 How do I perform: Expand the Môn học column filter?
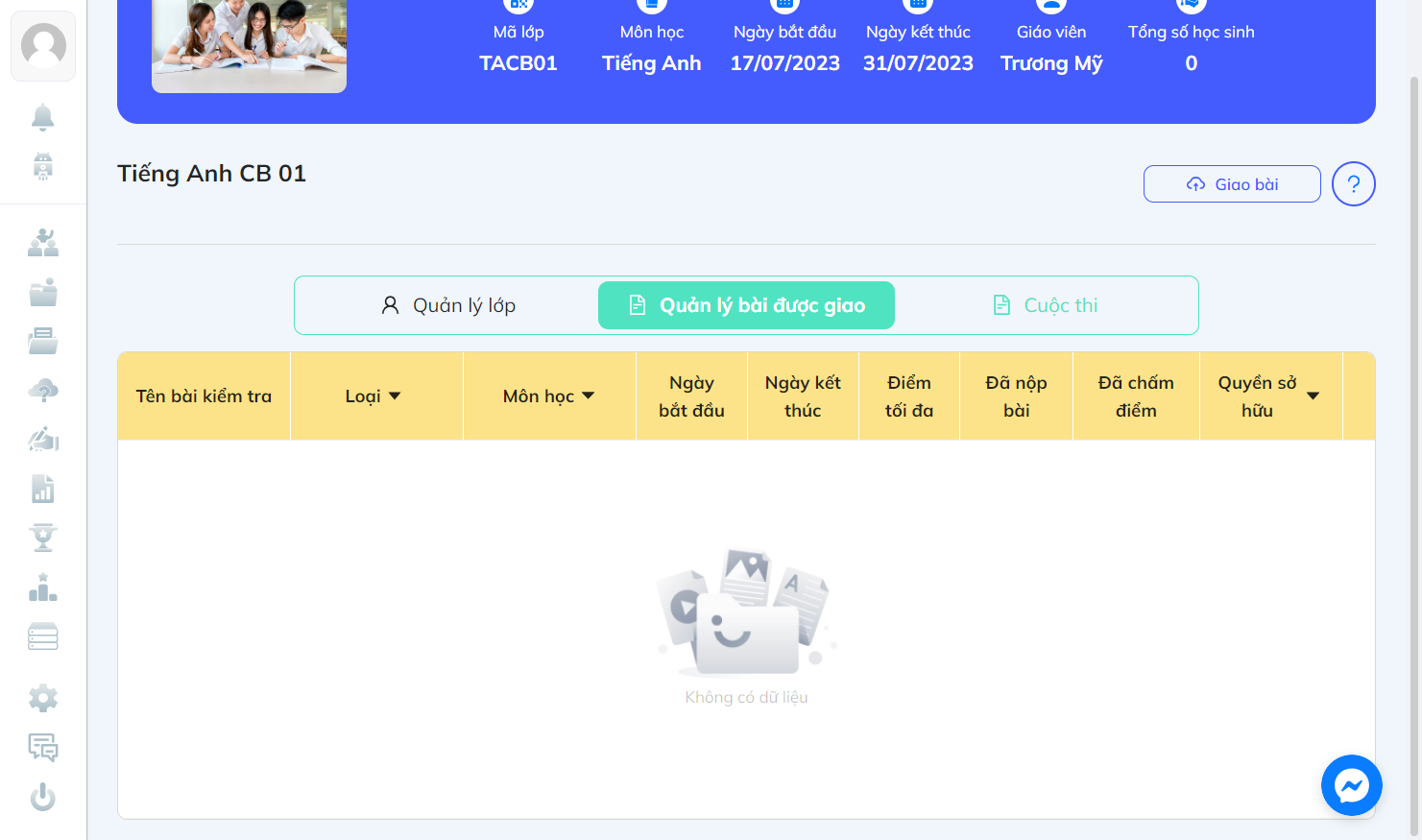[589, 396]
